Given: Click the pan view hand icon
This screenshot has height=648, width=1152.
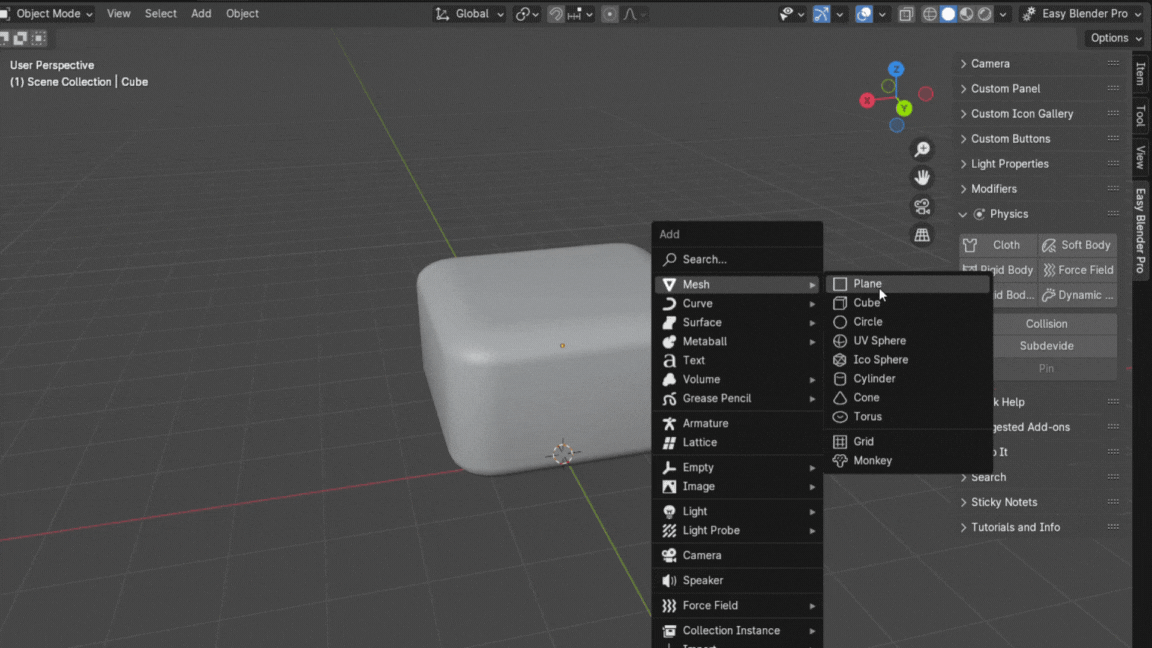Looking at the screenshot, I should pos(922,178).
